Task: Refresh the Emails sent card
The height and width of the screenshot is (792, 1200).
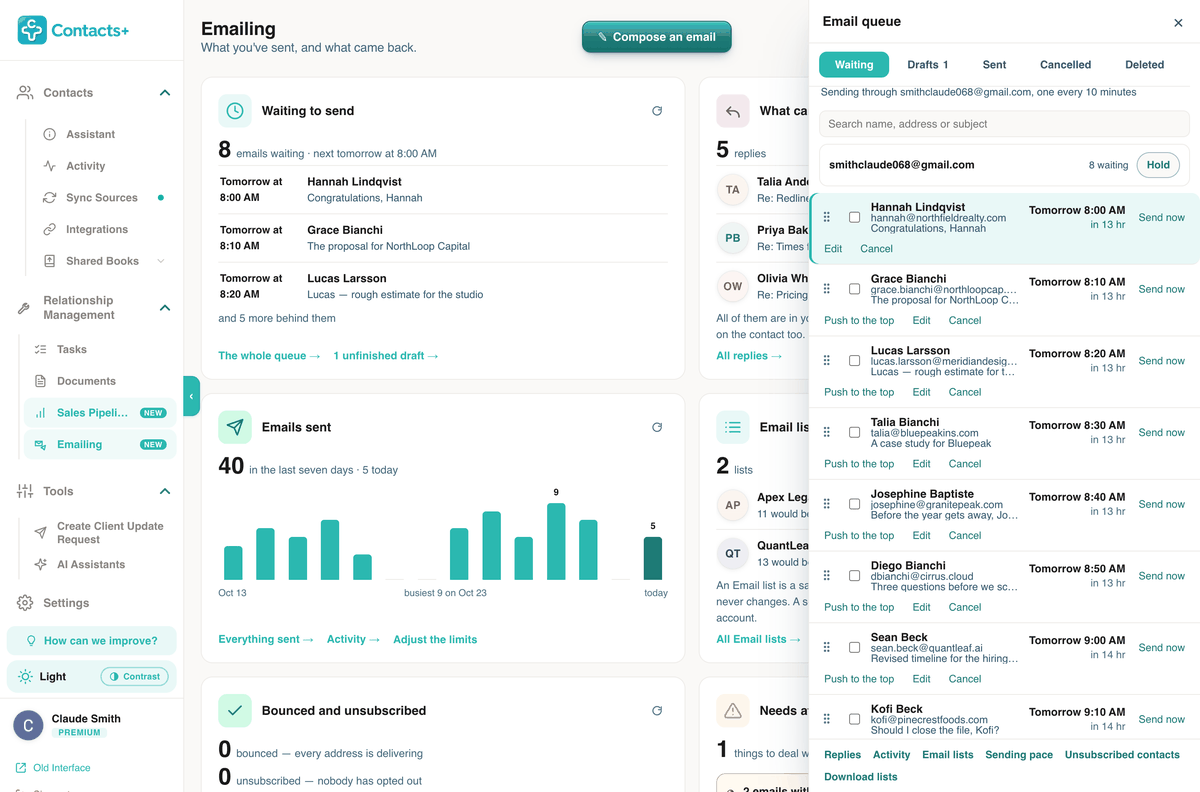Action: pyautogui.click(x=657, y=427)
